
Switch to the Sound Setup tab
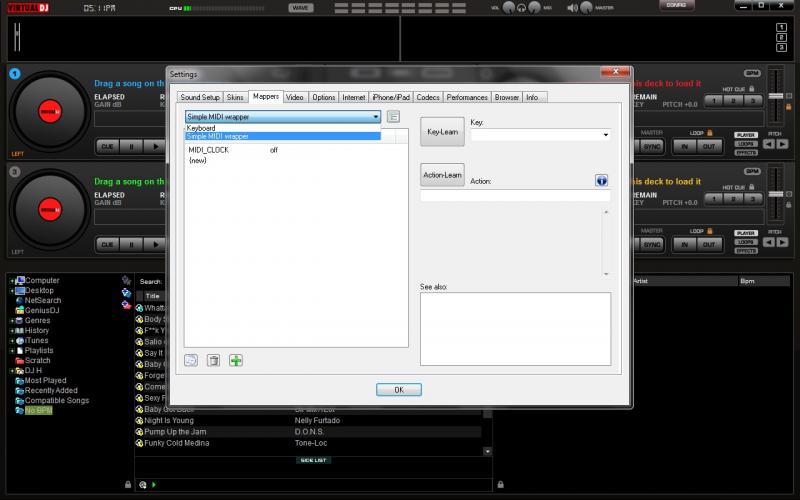point(200,97)
